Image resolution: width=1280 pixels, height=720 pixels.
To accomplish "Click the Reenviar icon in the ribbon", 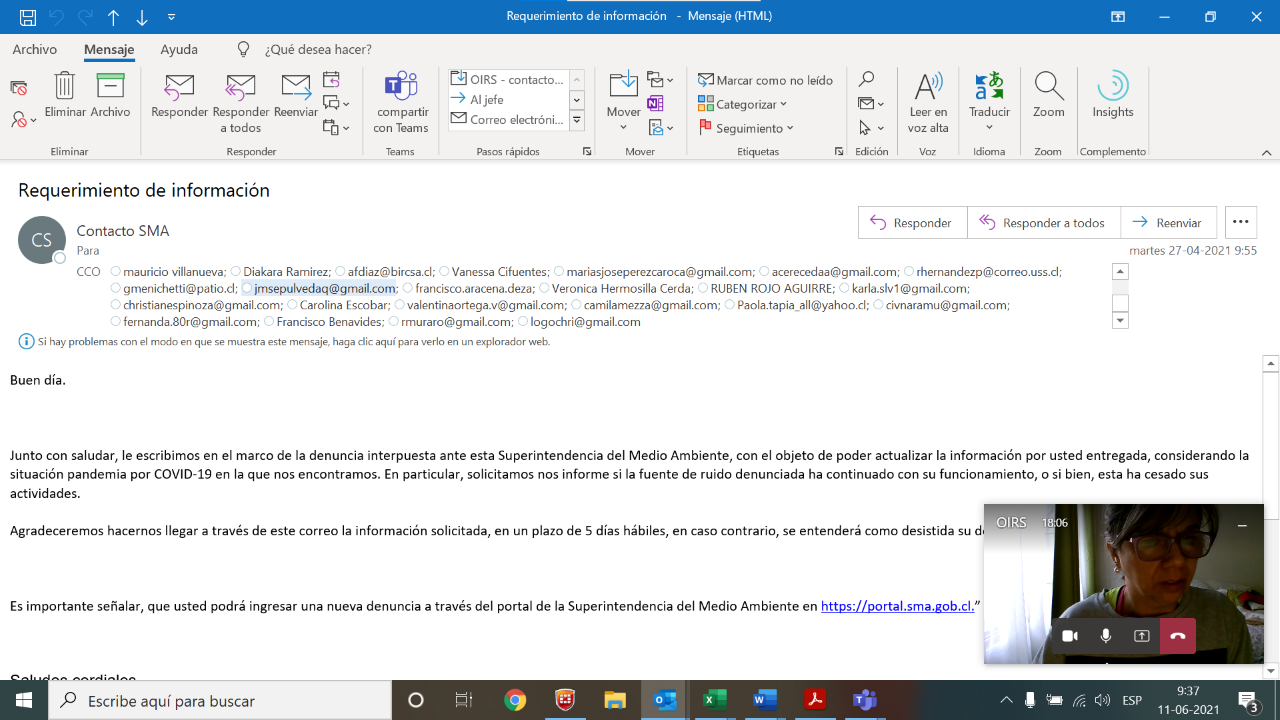I will (x=296, y=90).
